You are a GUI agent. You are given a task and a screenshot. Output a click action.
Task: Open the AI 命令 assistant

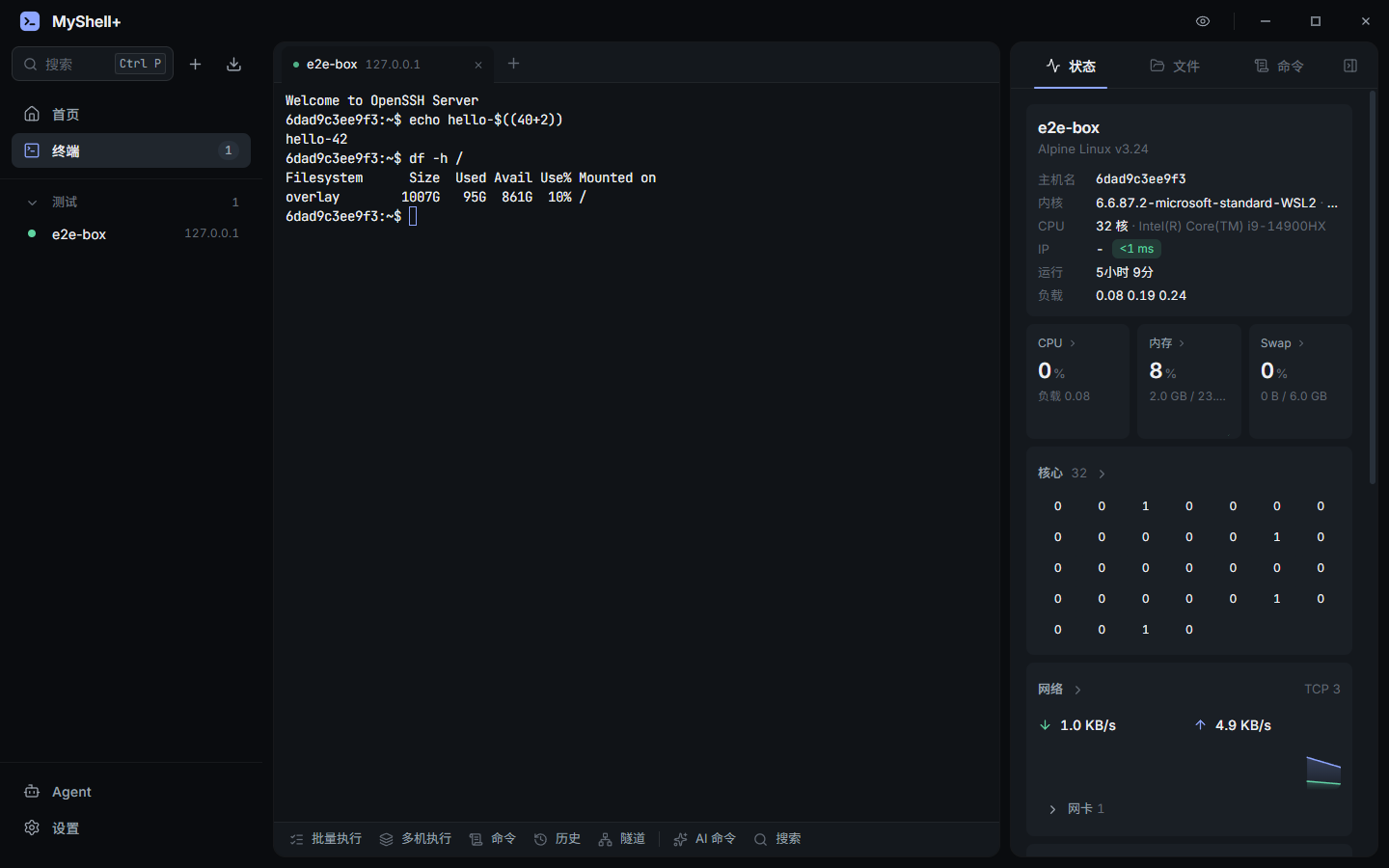click(x=705, y=839)
